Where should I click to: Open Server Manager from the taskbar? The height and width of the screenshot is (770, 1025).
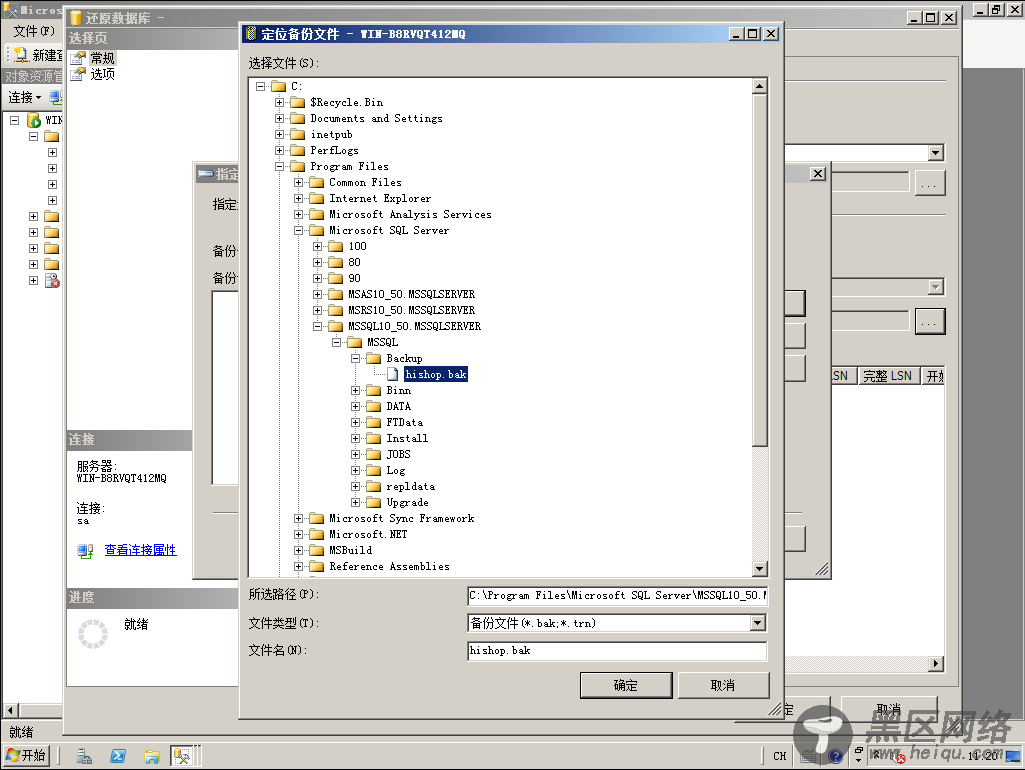click(x=84, y=756)
